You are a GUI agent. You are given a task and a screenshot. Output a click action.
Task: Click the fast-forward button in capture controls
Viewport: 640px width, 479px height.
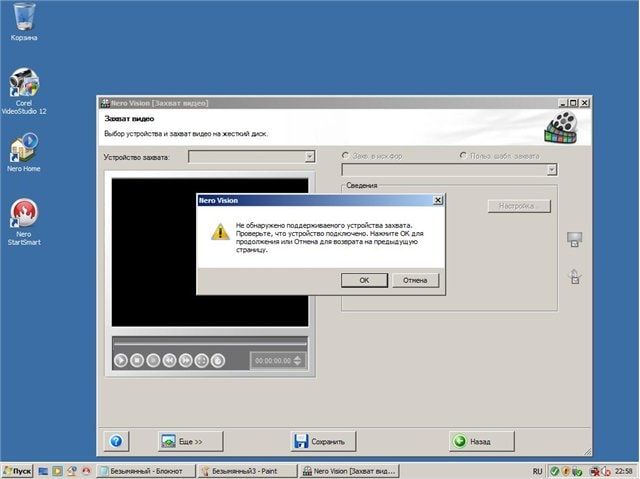click(x=186, y=360)
